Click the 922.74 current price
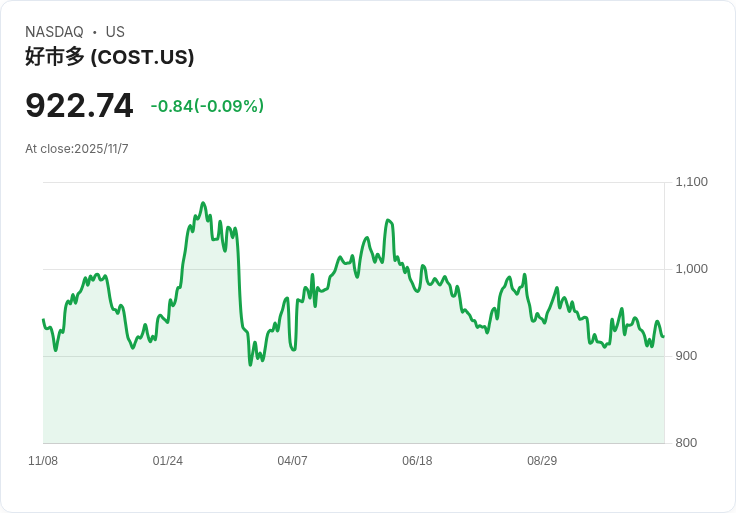 click(x=79, y=106)
